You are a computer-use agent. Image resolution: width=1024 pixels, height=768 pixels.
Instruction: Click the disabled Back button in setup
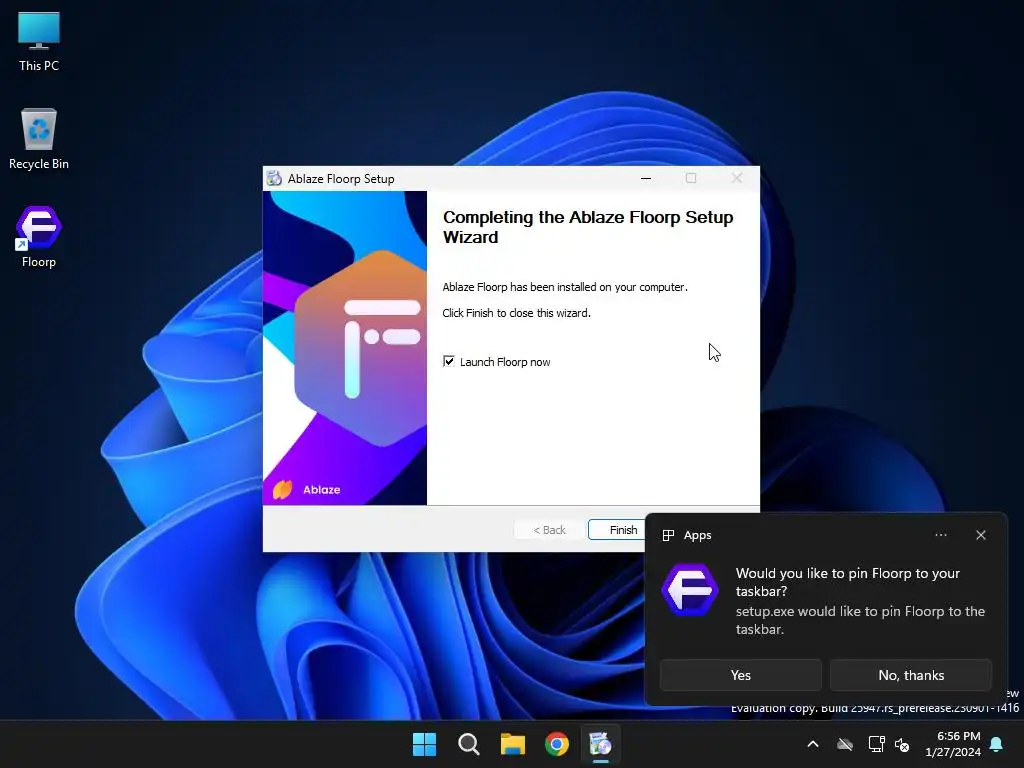coord(549,530)
